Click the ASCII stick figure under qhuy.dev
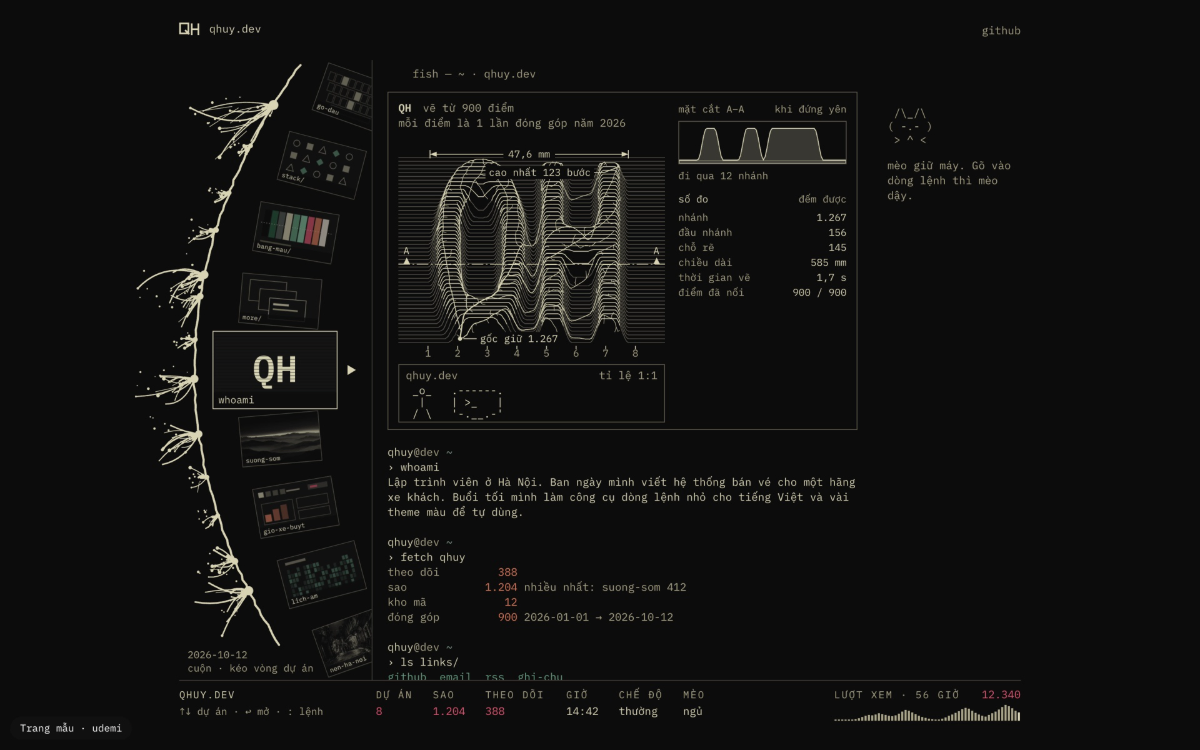1200x750 pixels. click(x=422, y=403)
